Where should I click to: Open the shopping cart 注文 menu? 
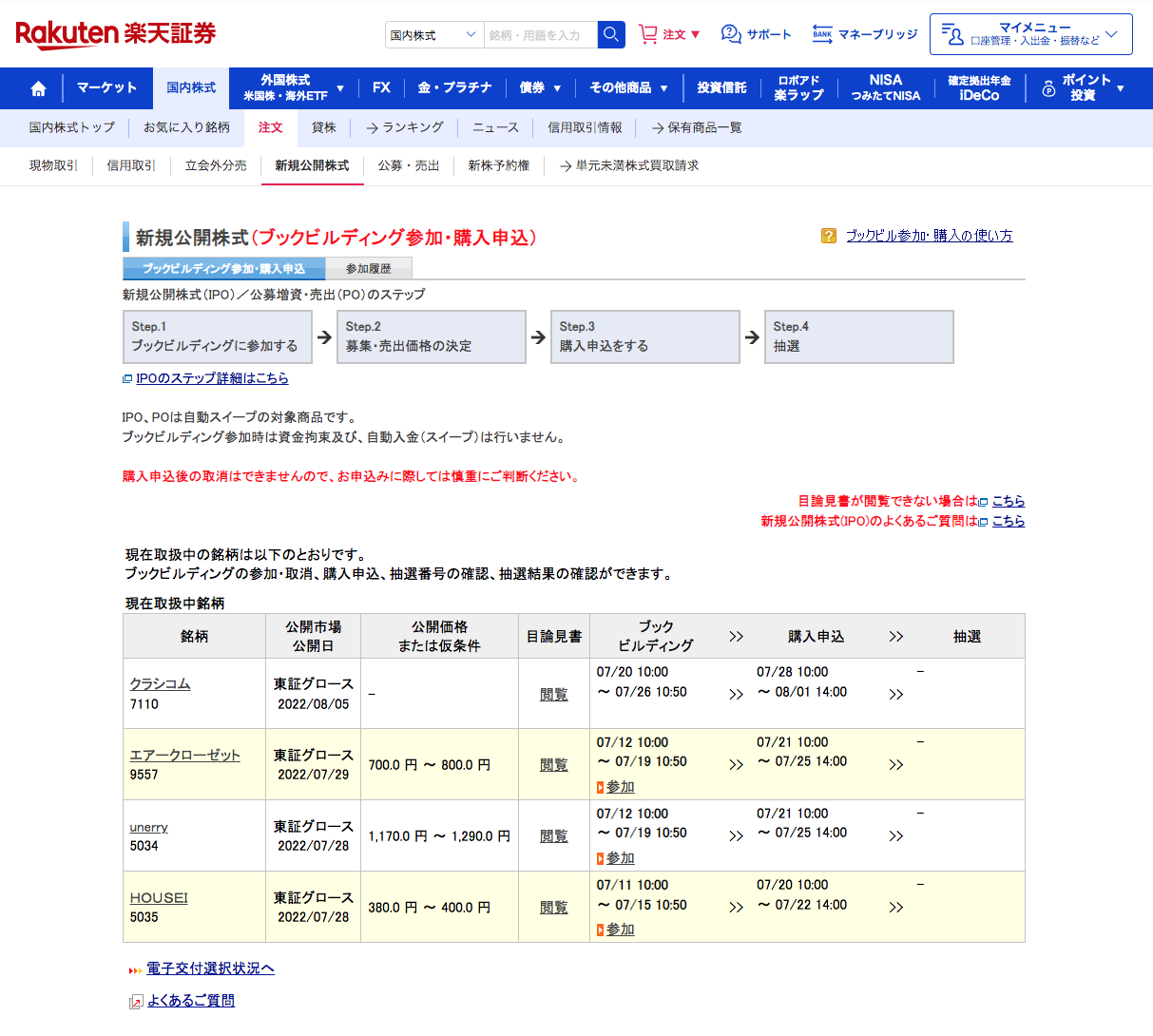tap(669, 34)
